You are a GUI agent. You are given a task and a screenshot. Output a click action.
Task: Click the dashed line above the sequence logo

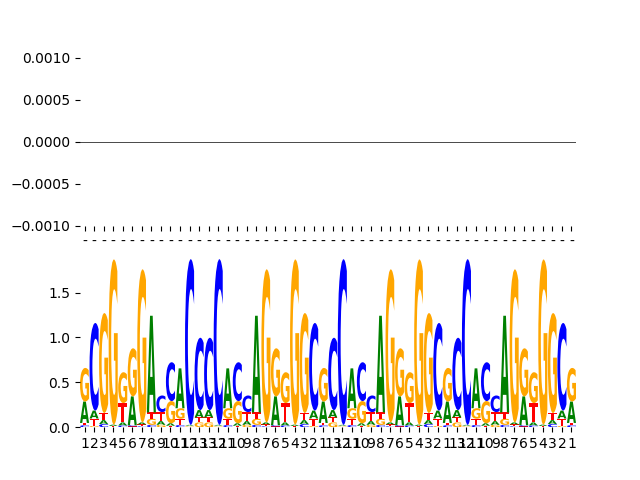[328, 240]
